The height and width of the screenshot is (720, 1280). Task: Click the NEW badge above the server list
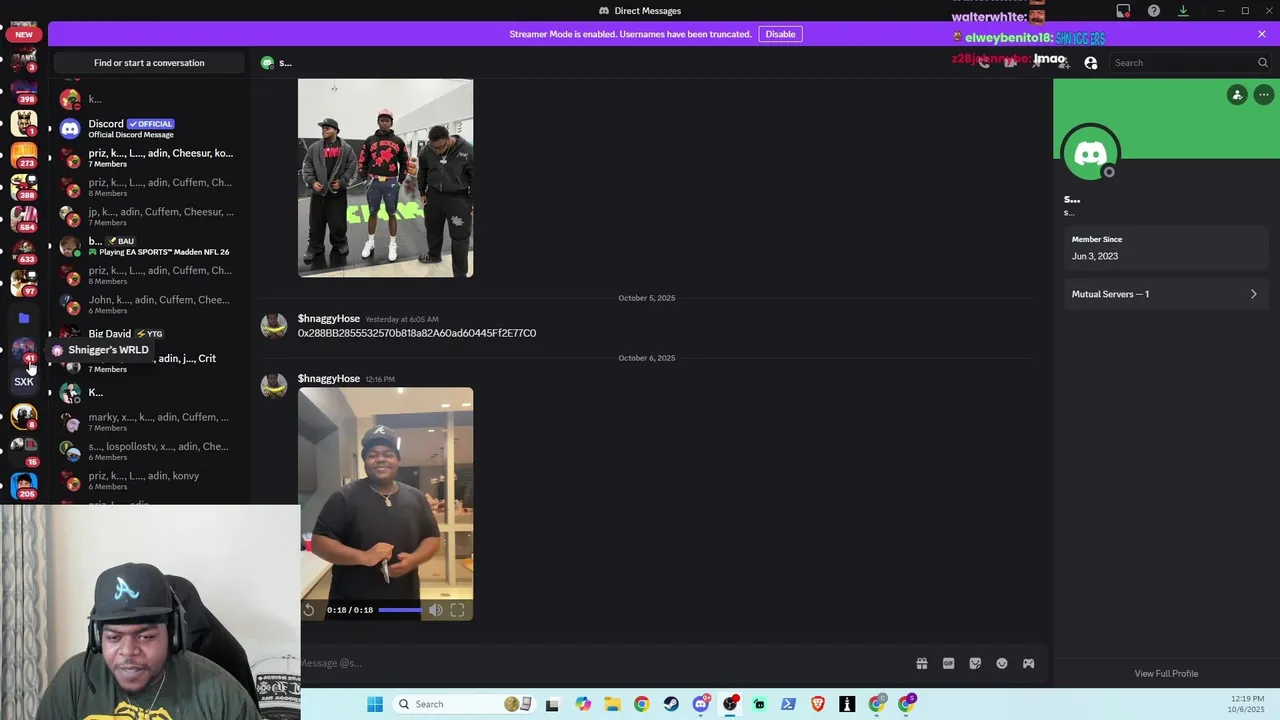[24, 34]
